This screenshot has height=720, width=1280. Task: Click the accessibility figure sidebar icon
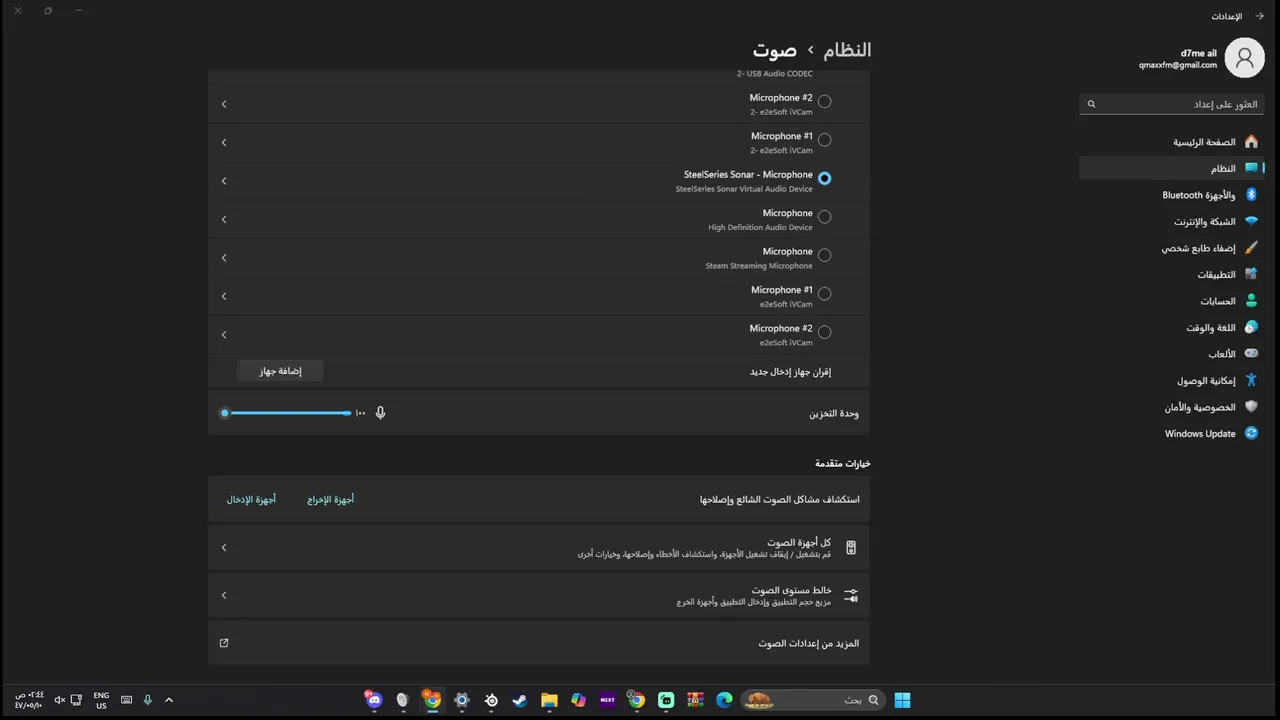click(1251, 380)
